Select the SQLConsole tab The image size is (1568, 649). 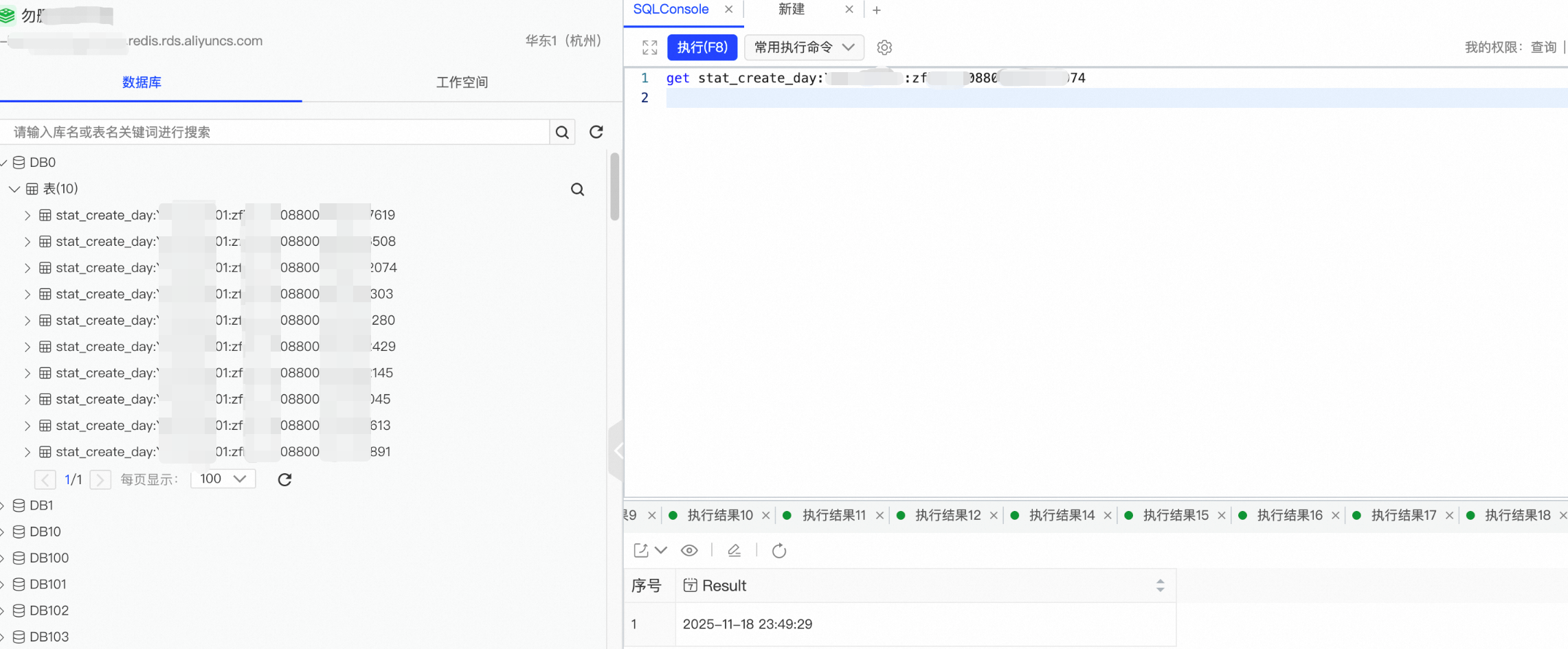click(x=671, y=9)
